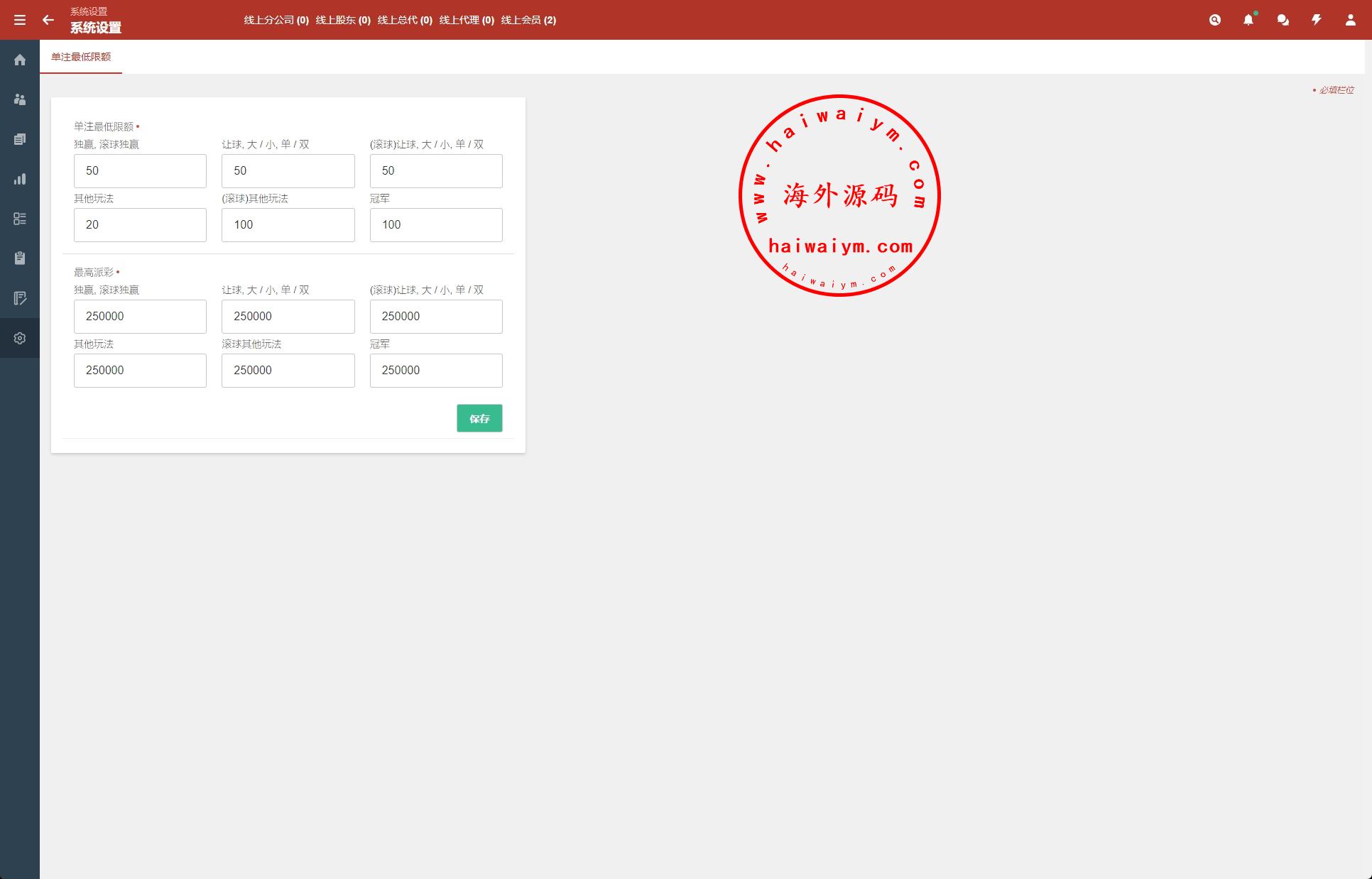This screenshot has width=1372, height=879.
Task: Click the 其他玩法 minimum limit field showing 20
Action: point(140,225)
